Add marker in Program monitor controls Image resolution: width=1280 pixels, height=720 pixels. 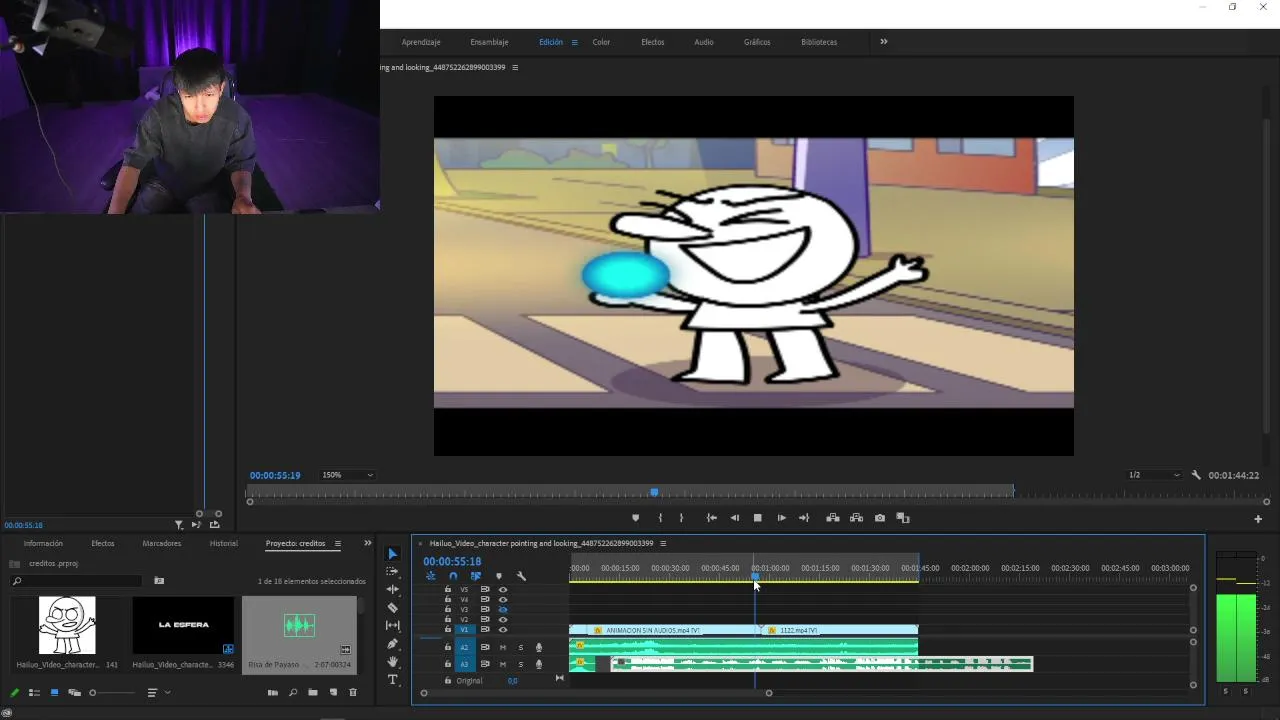[635, 518]
